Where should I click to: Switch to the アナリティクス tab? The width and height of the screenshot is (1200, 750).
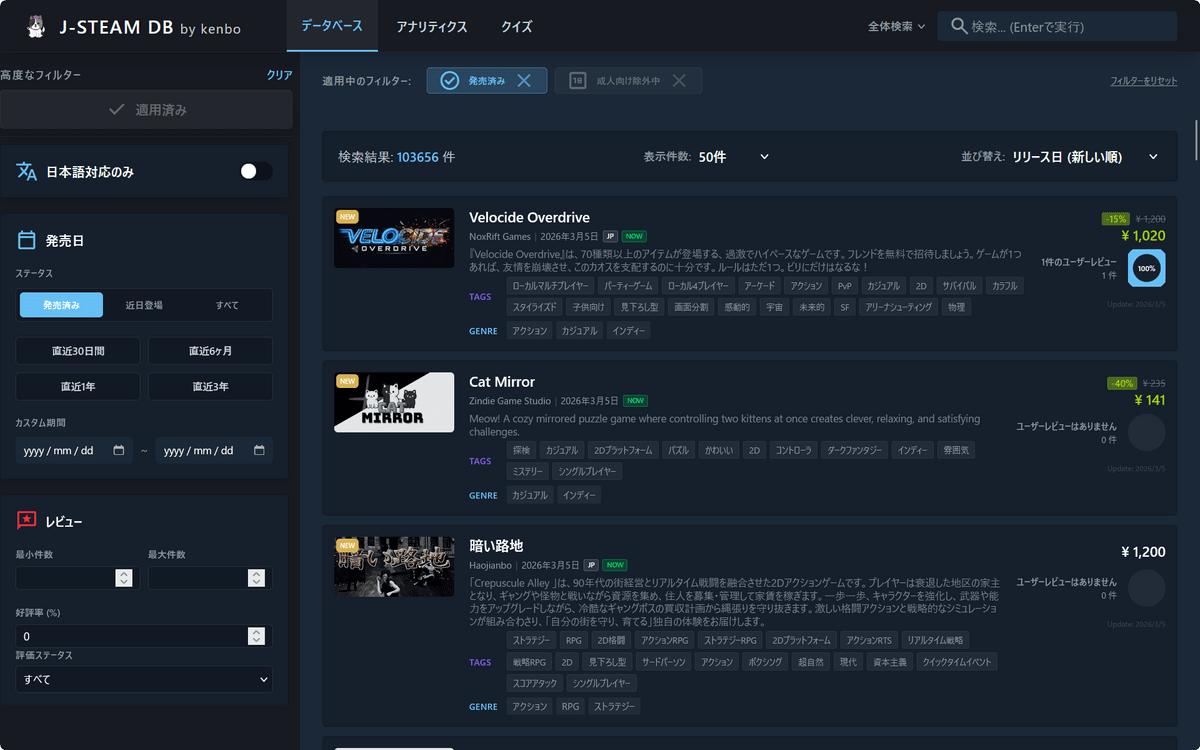(x=431, y=27)
